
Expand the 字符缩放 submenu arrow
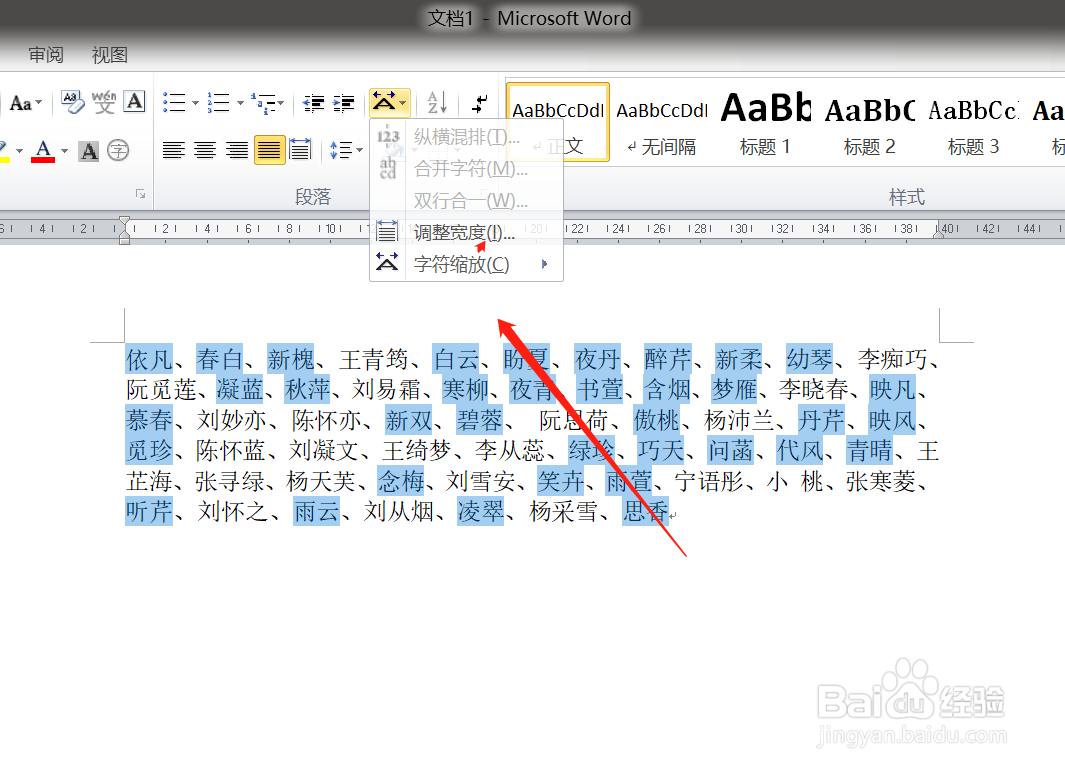(x=544, y=264)
